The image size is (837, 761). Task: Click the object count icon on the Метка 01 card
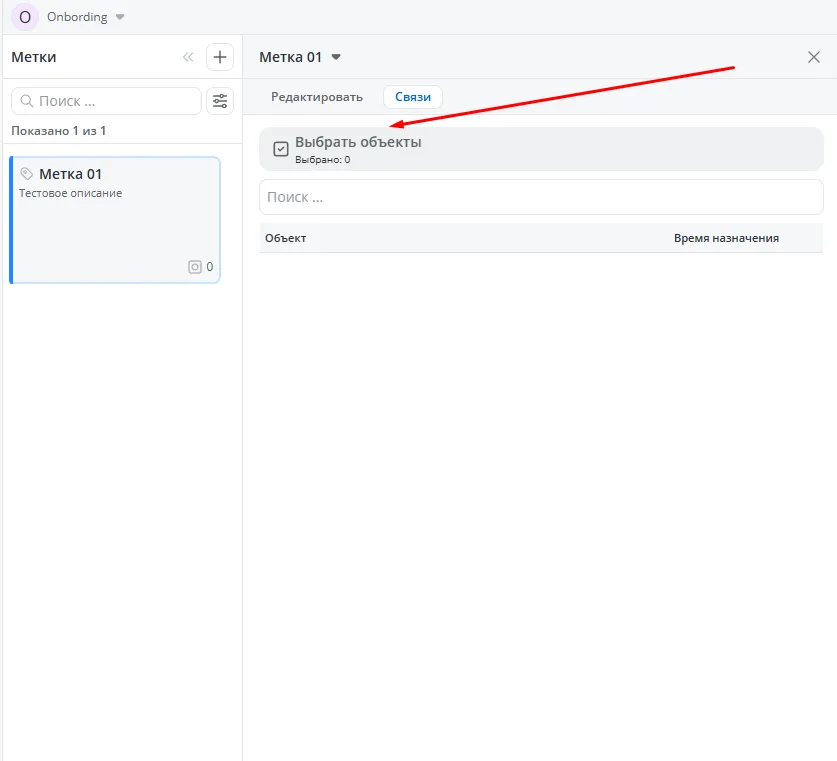point(195,267)
